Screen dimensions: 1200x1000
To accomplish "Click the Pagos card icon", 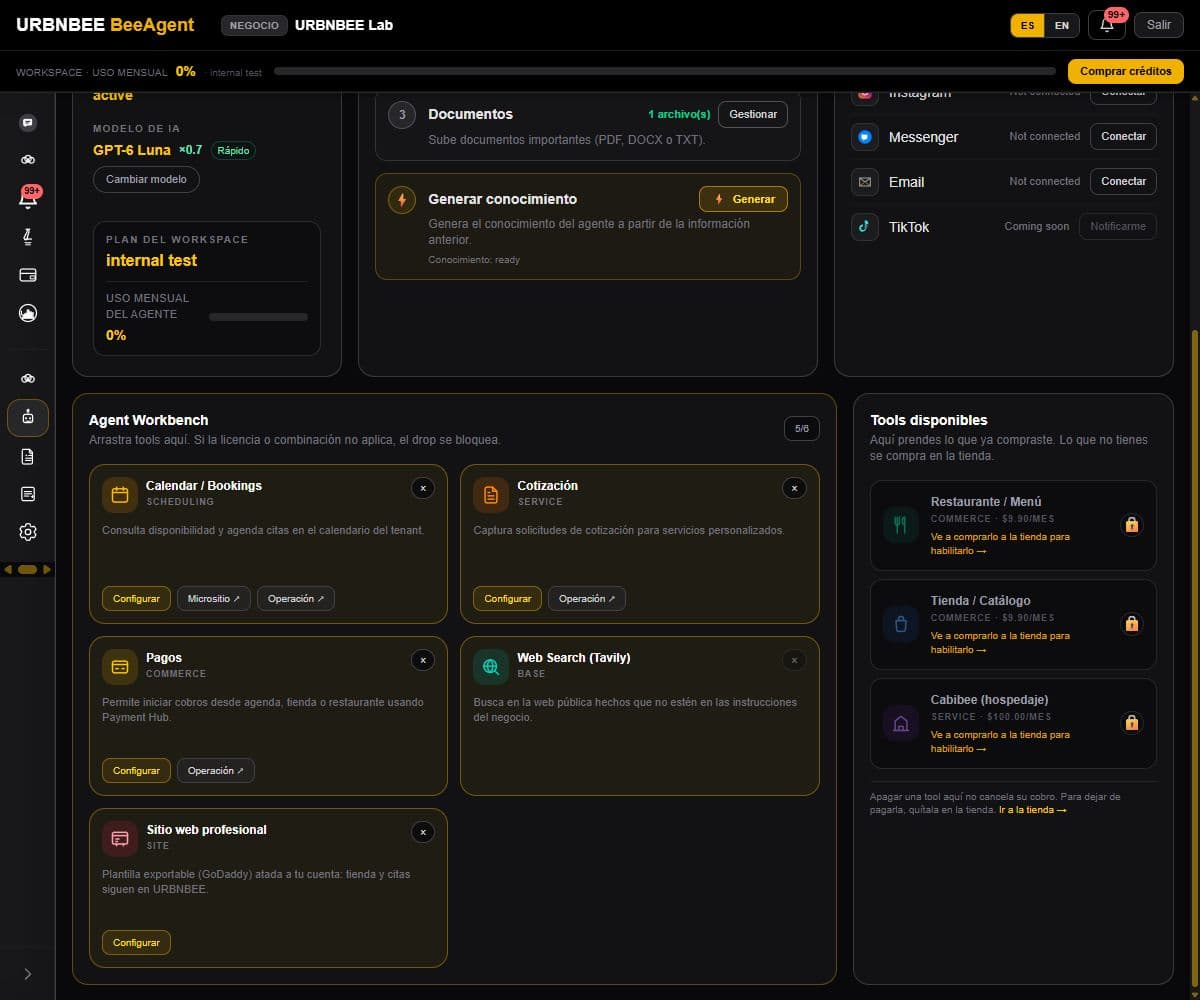I will [x=120, y=667].
